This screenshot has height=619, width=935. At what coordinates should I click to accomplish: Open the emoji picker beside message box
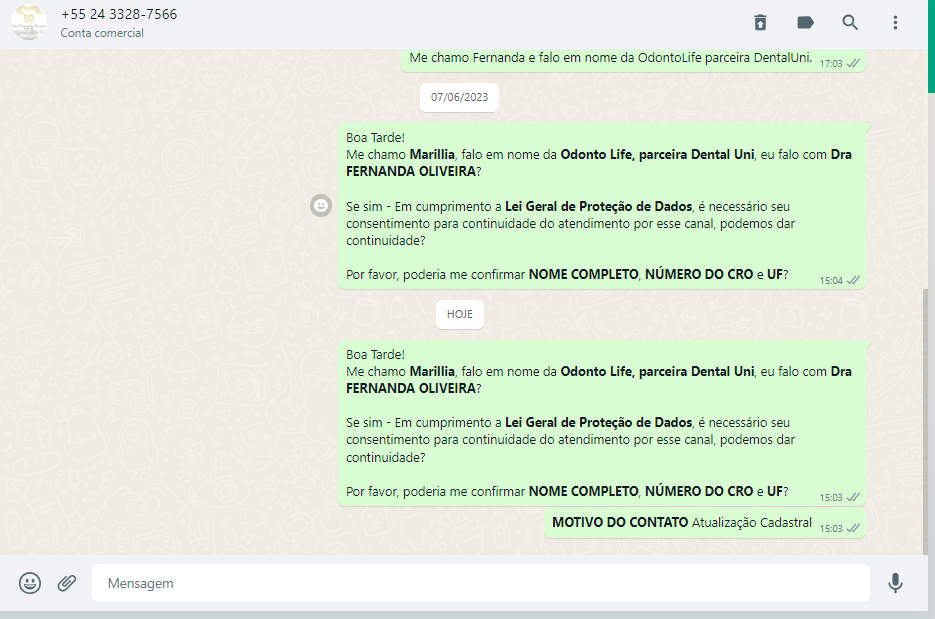point(30,583)
